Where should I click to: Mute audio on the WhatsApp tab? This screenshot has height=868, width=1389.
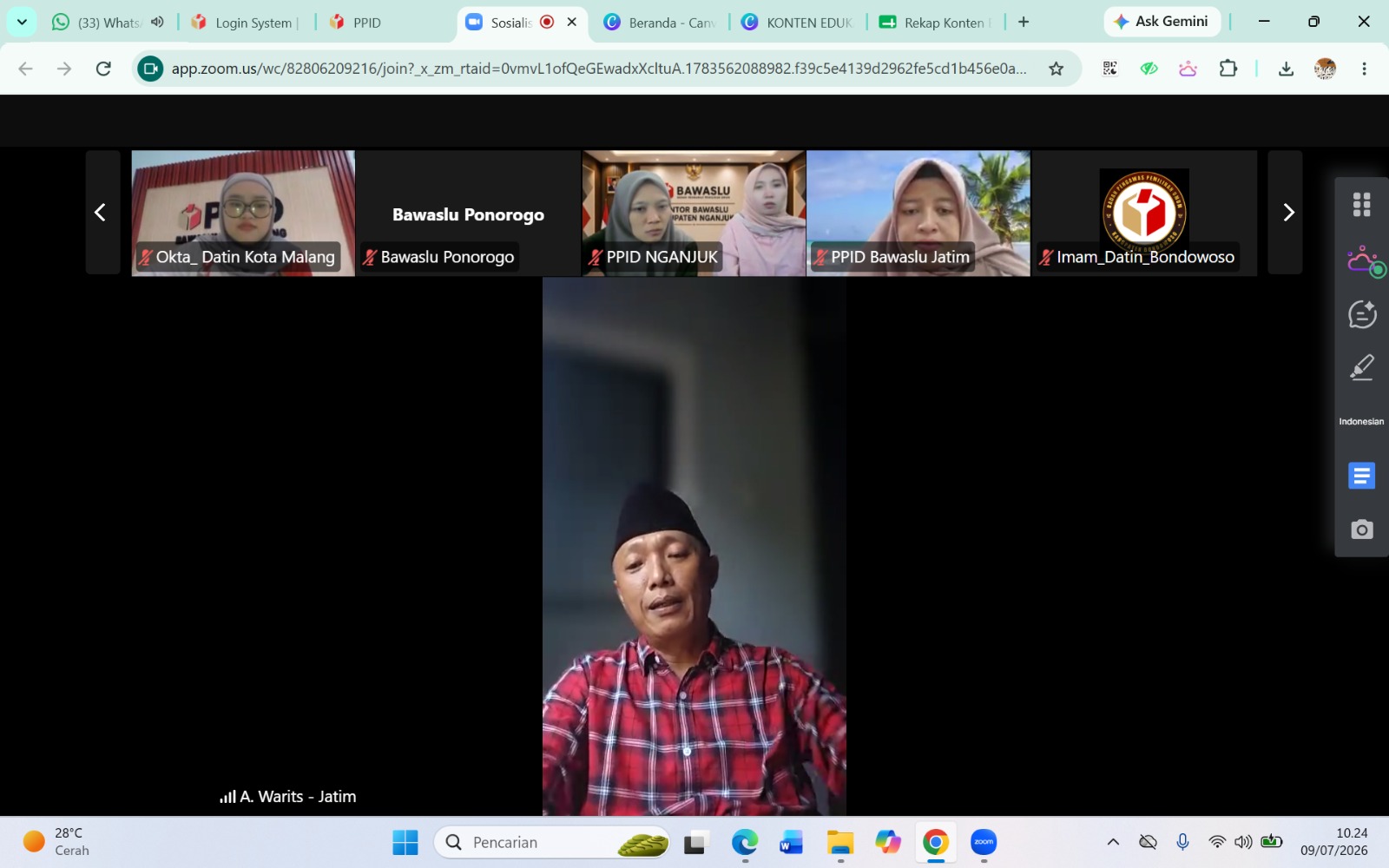157,22
